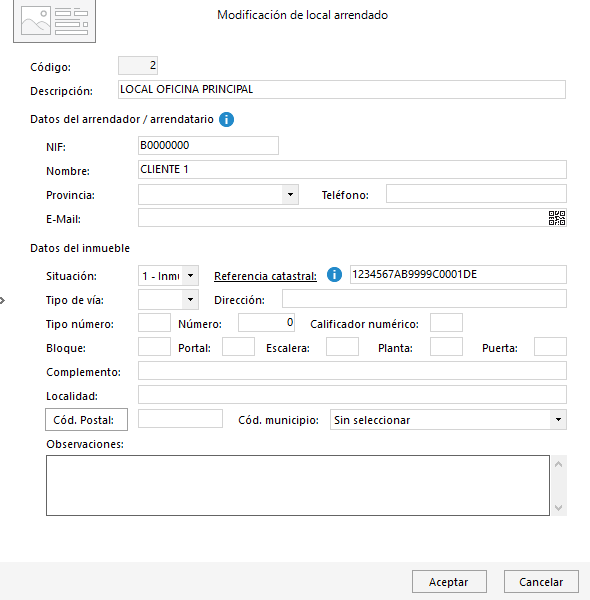Click the Código field
This screenshot has height=600, width=590.
(x=138, y=65)
